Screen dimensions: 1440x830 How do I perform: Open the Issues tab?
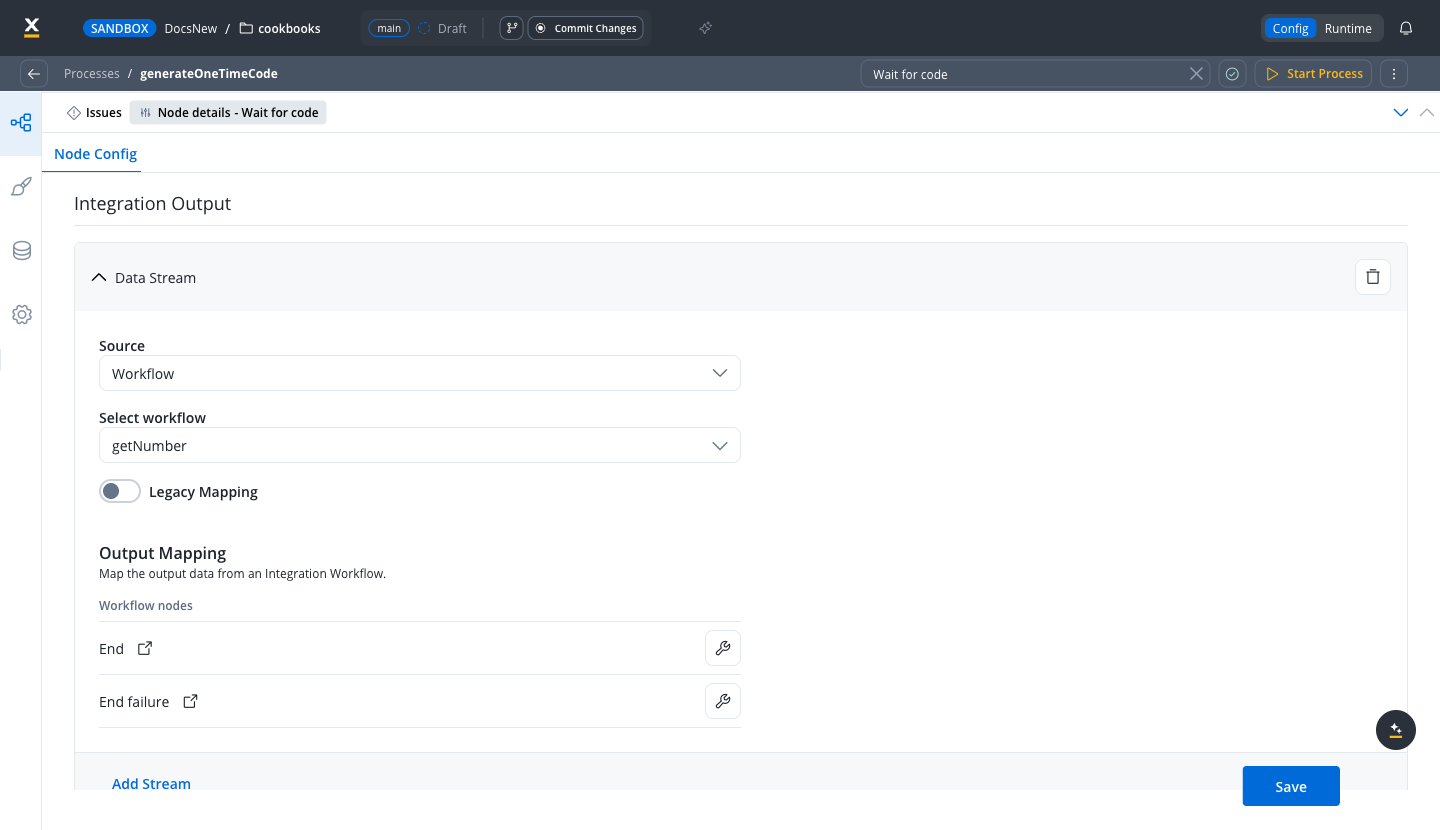94,113
